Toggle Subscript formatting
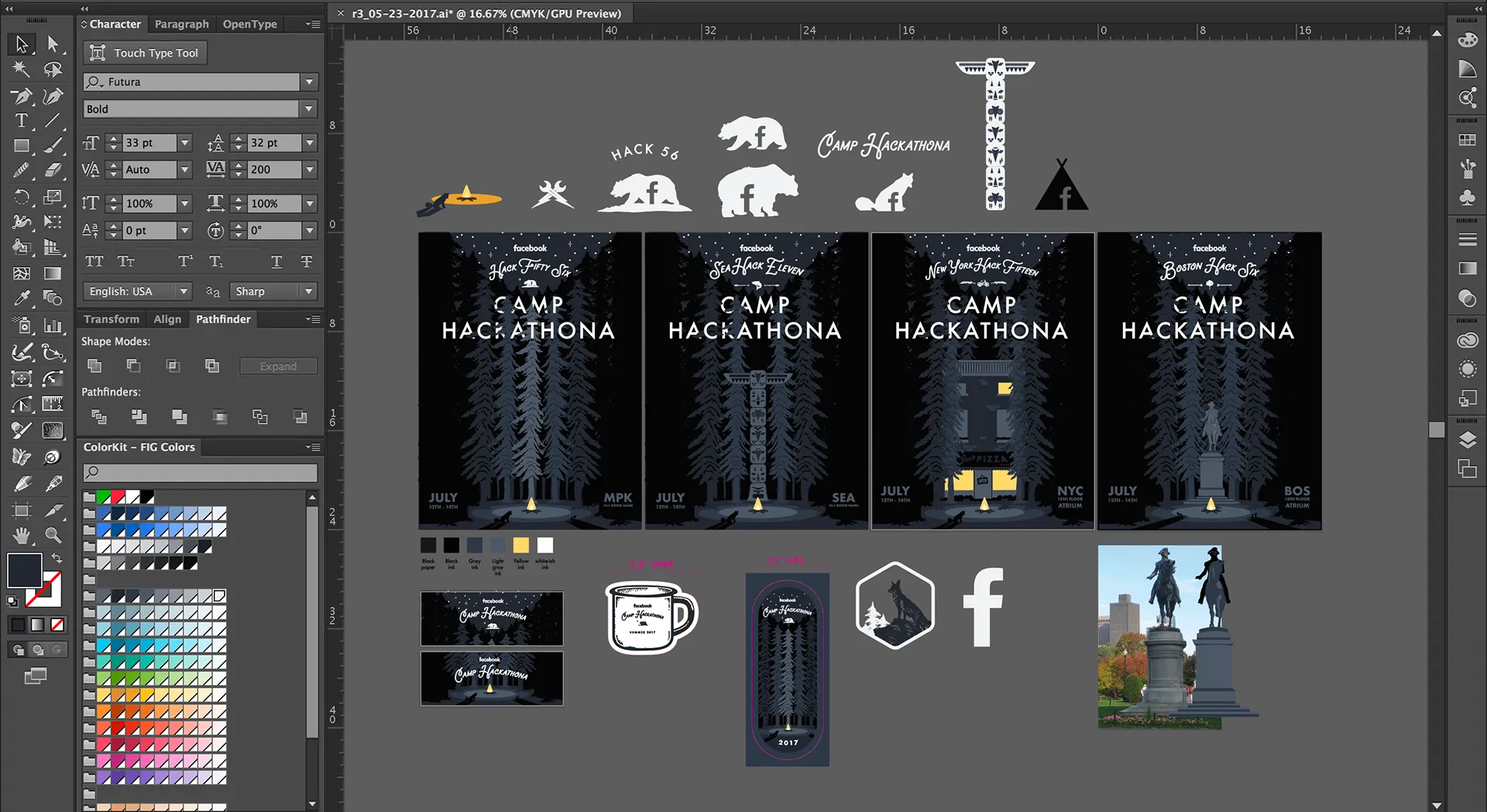 click(216, 262)
